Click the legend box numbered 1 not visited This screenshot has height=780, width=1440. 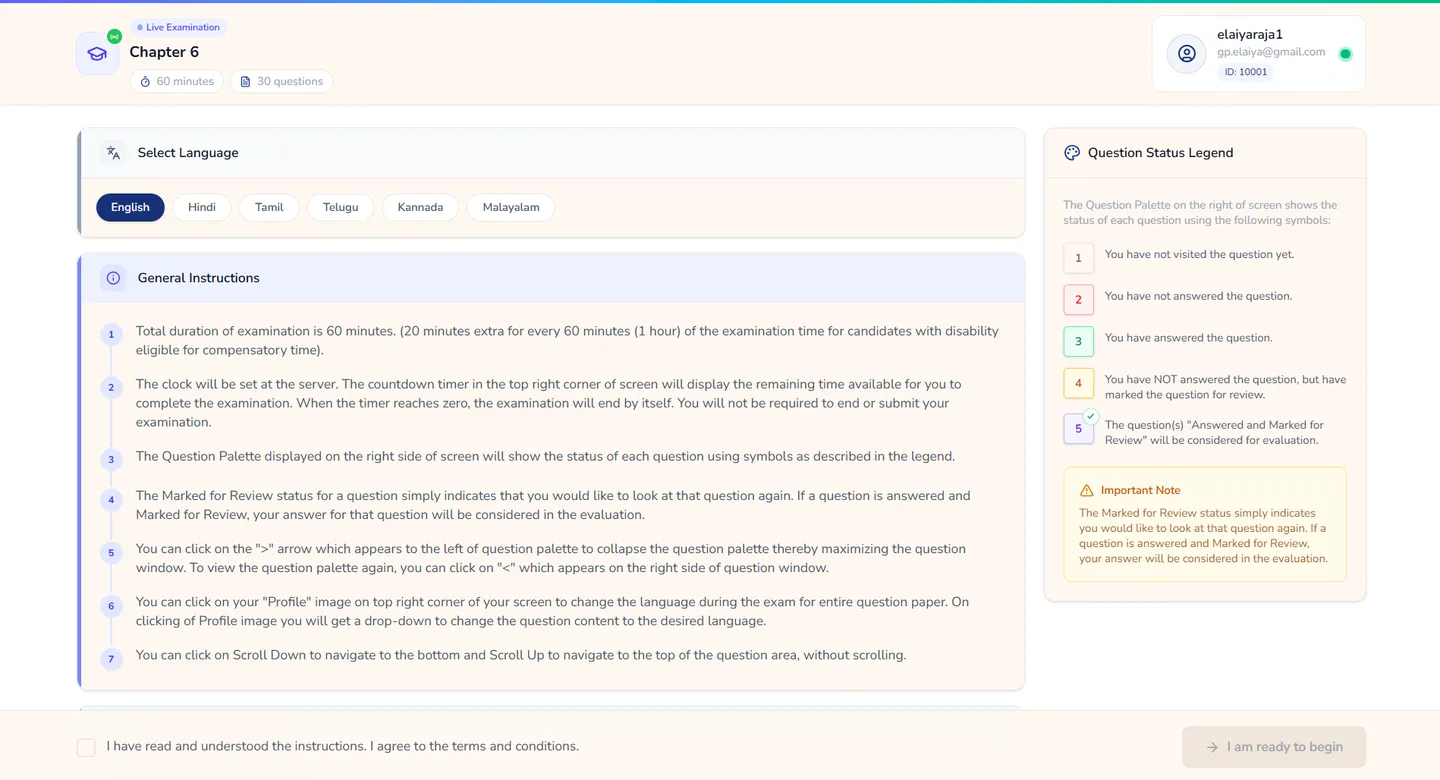(1078, 258)
